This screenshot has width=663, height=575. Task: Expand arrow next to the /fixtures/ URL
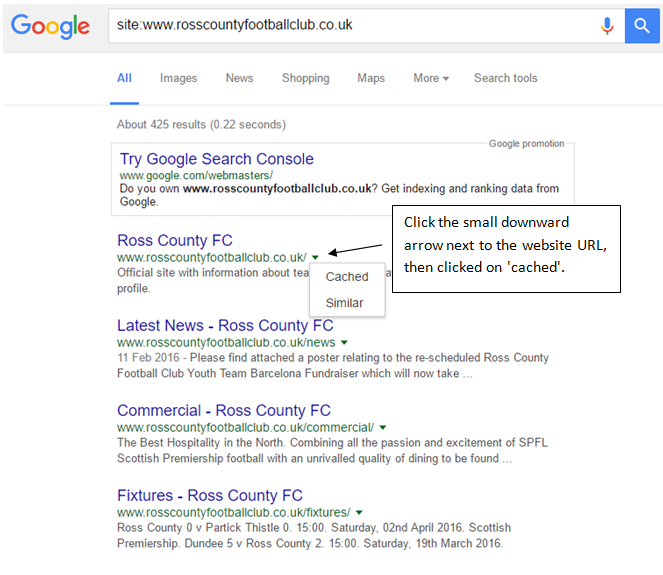tap(359, 512)
